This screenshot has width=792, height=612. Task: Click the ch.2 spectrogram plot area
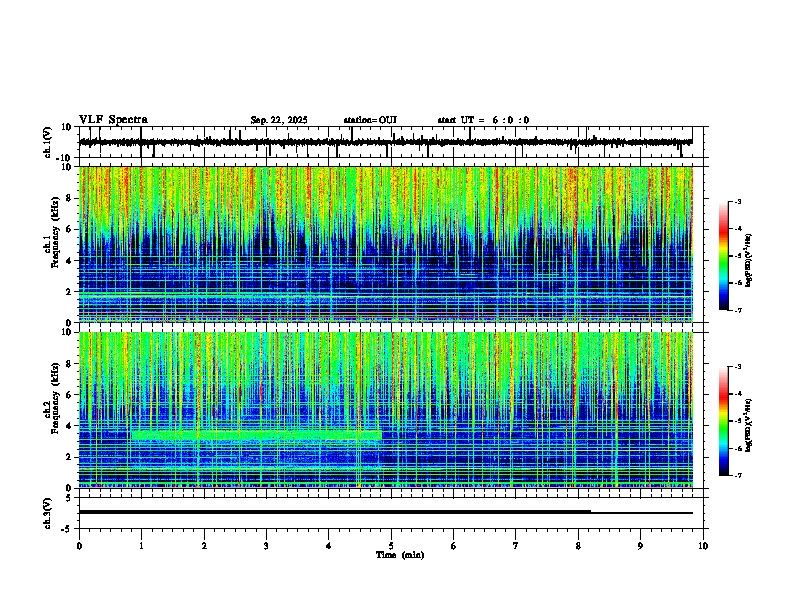[x=385, y=410]
